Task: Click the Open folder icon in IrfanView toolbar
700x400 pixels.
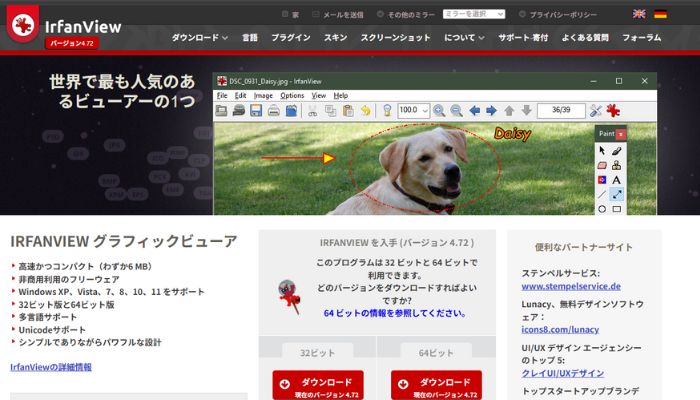Action: [221, 110]
